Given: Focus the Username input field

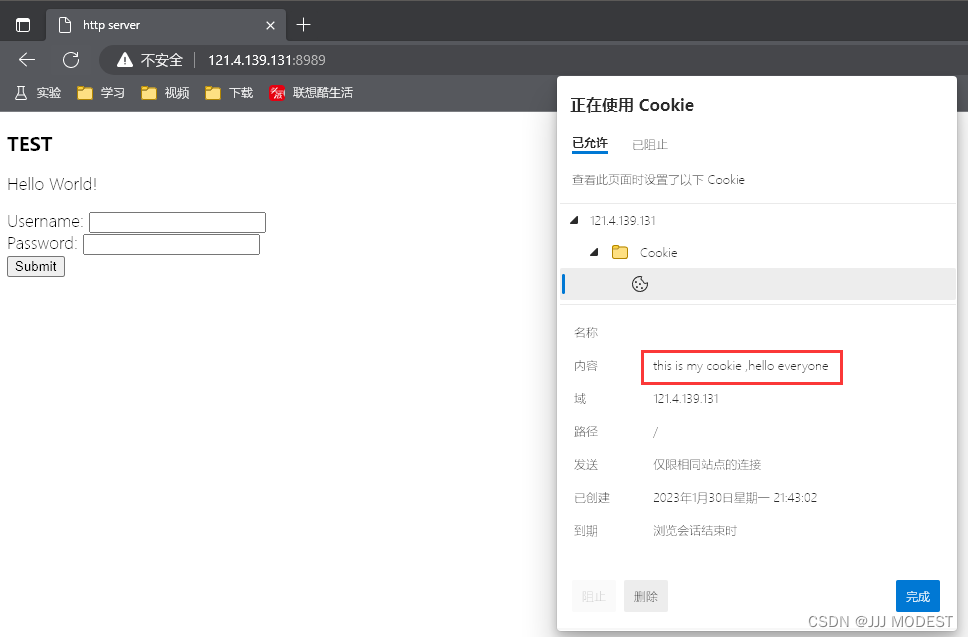Looking at the screenshot, I should click(177, 222).
